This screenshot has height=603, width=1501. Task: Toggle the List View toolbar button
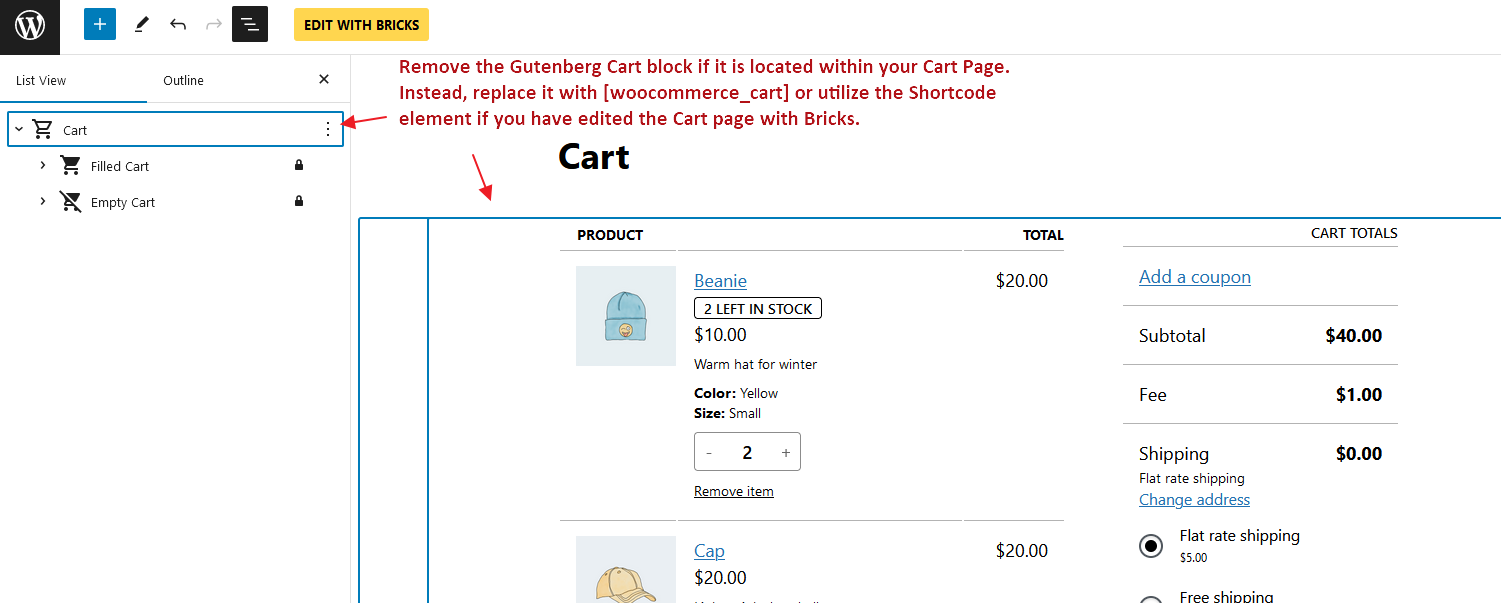click(x=250, y=25)
